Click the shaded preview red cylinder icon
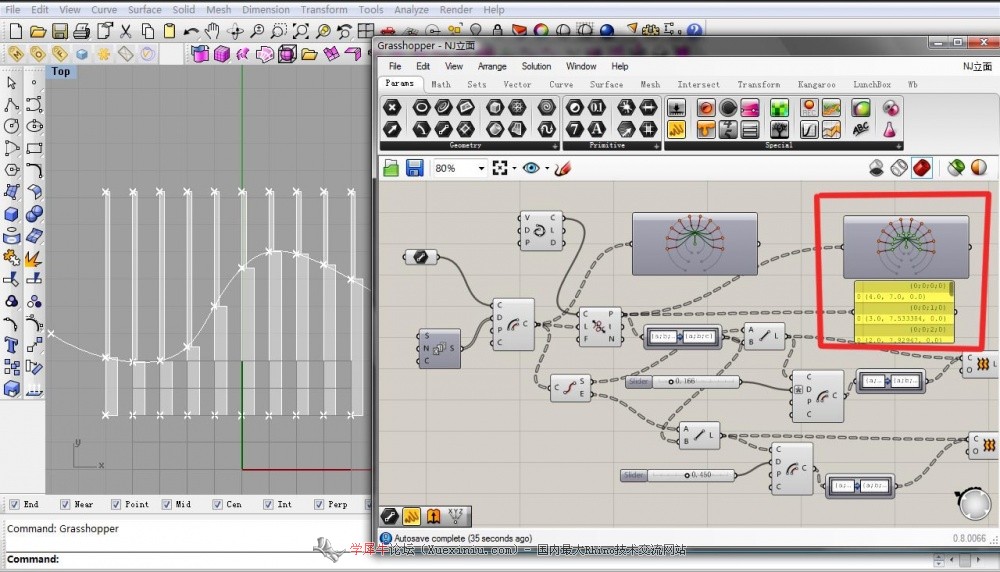Screen dimensions: 1000x572 click(x=922, y=168)
